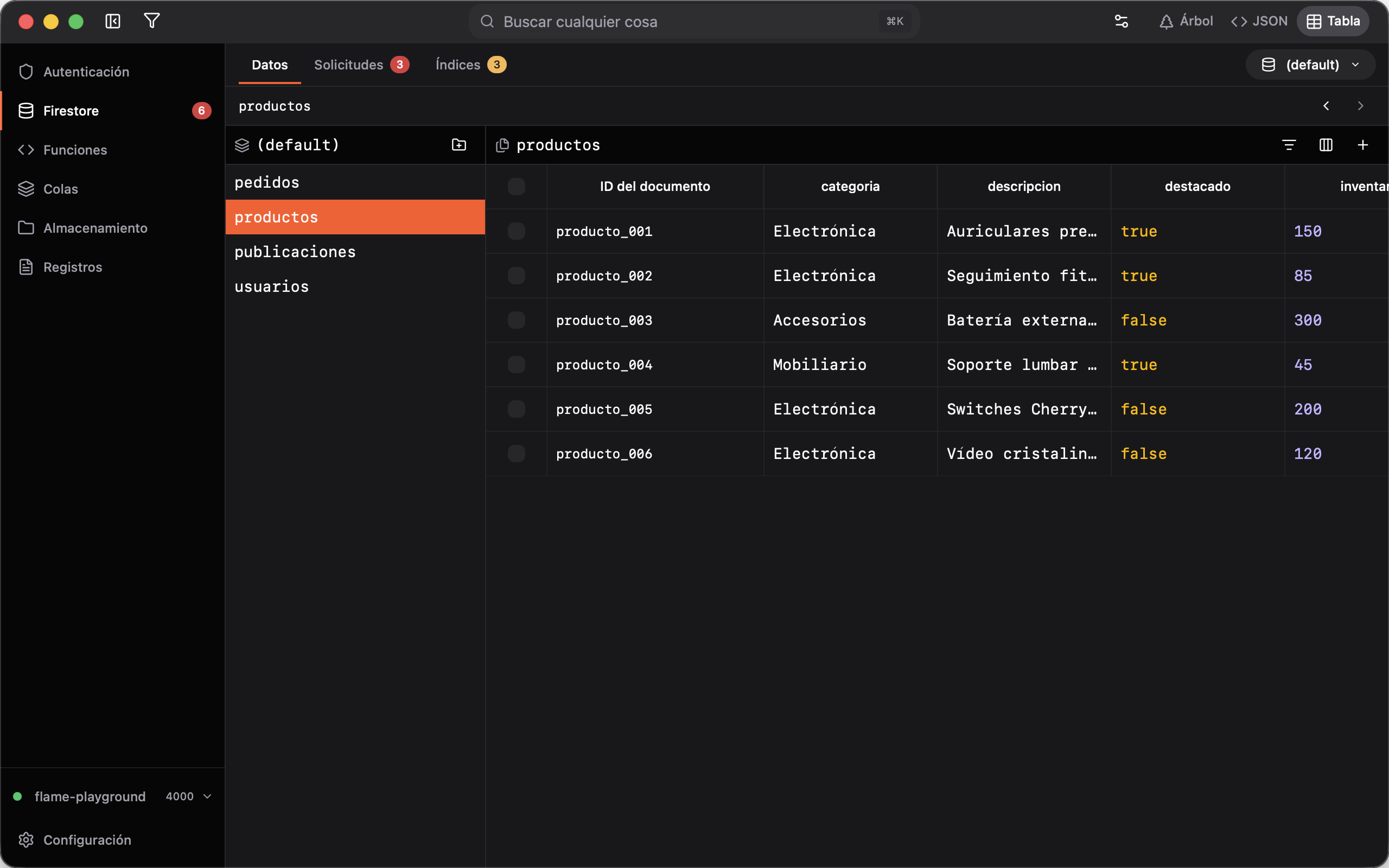The image size is (1389, 868).
Task: Click the layers icon beside (default)
Action: pyautogui.click(x=241, y=145)
